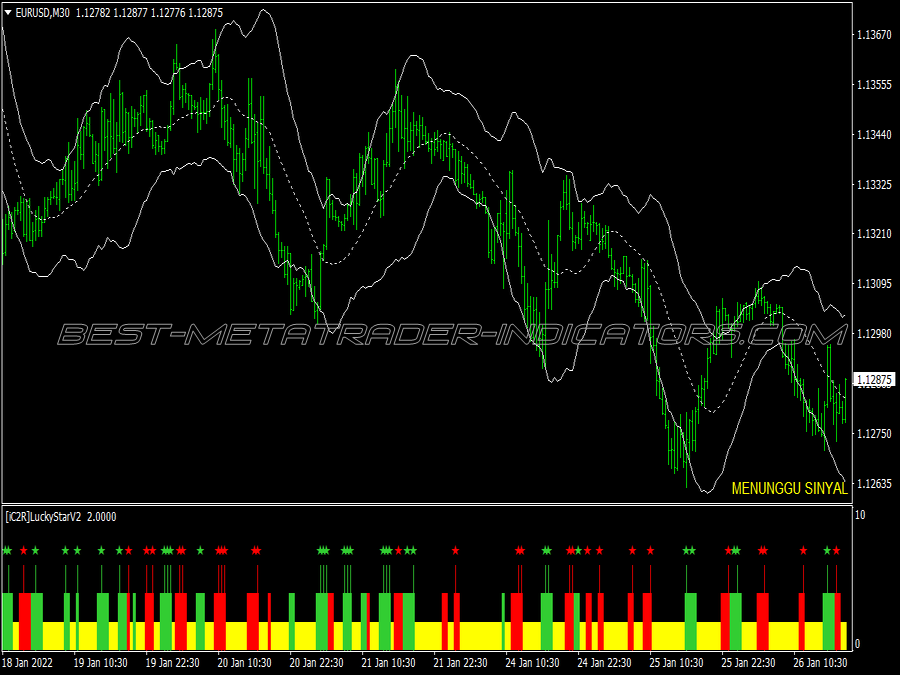Click the yellow MENUNGGU SINYAL status text
This screenshot has width=900, height=675.
click(789, 488)
